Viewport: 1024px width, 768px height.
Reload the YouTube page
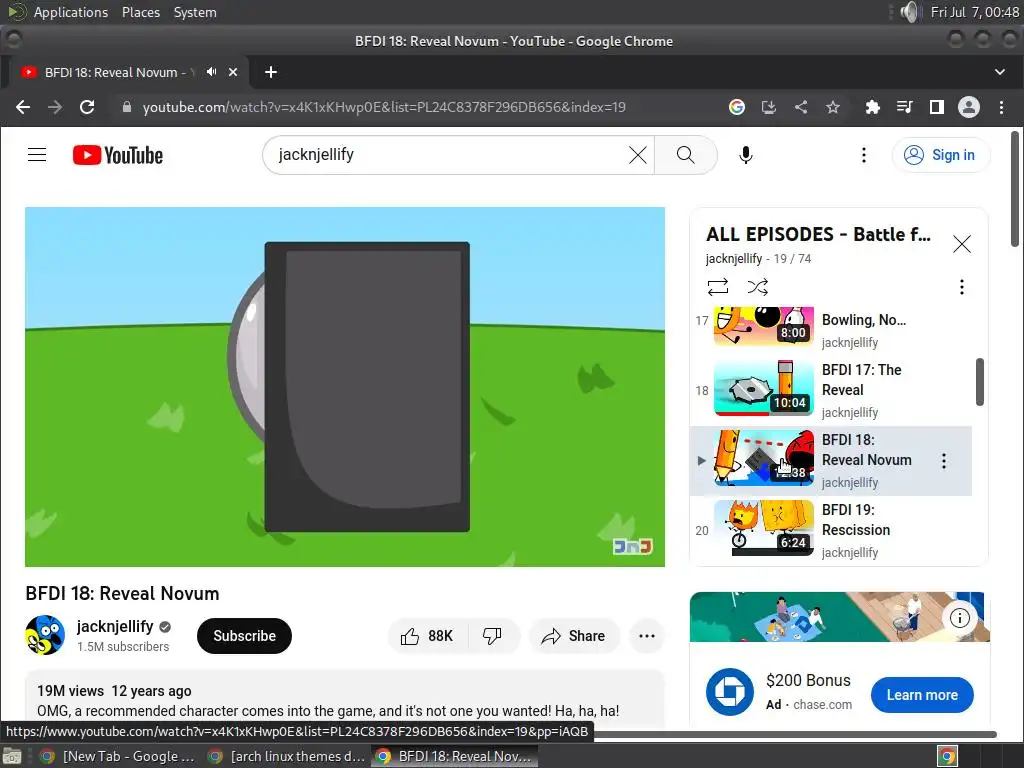click(x=87, y=107)
